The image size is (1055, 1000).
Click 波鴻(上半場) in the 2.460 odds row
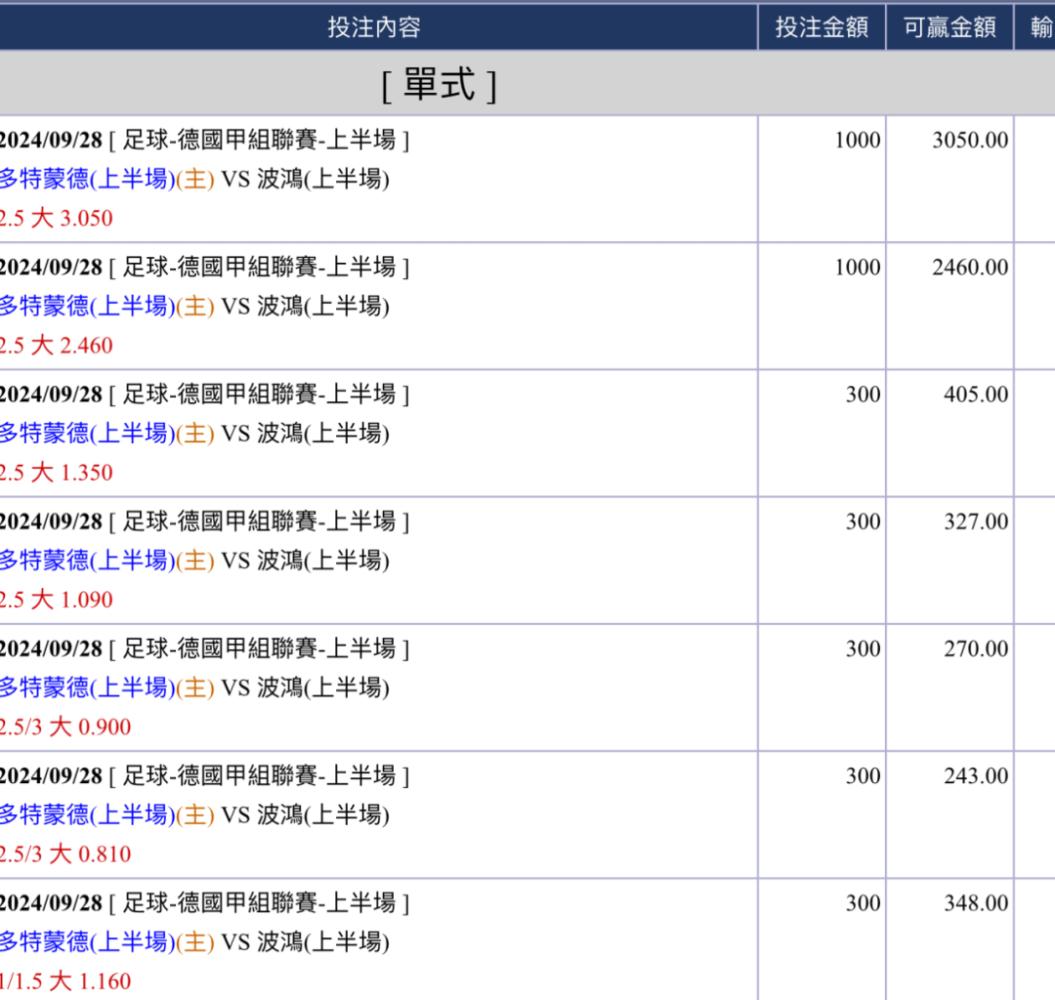click(x=323, y=306)
